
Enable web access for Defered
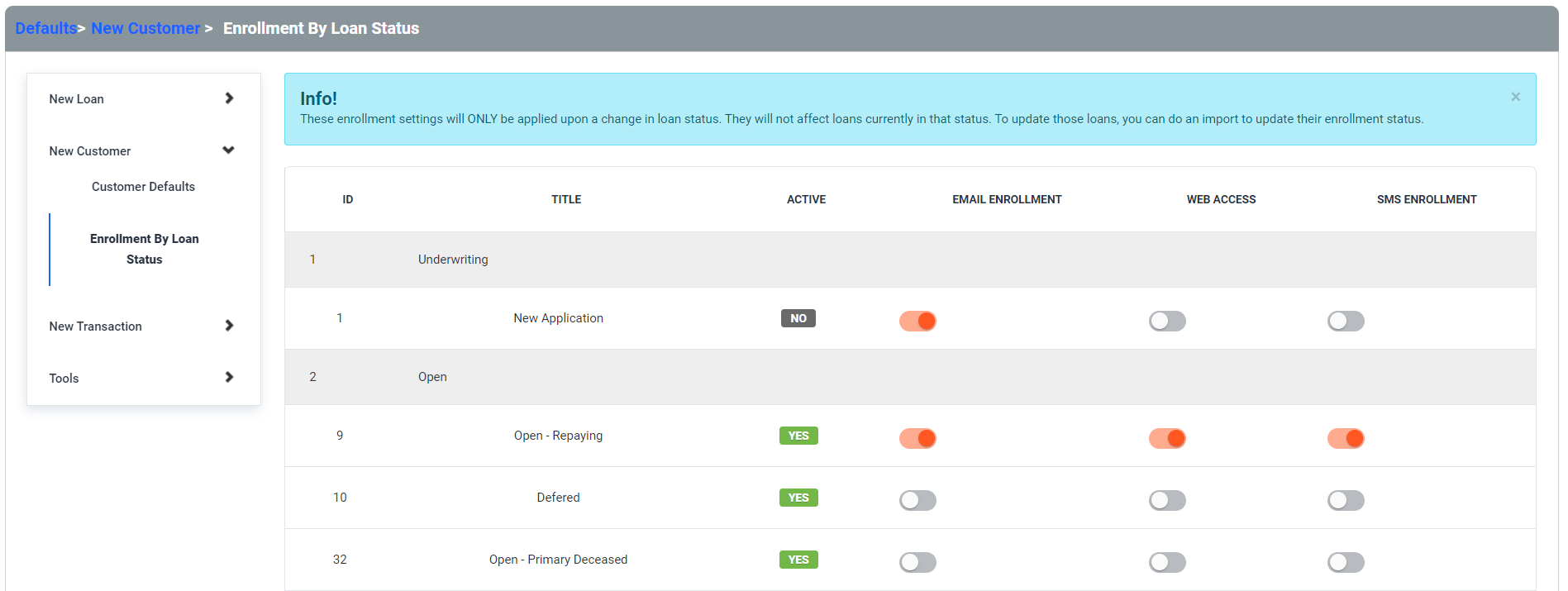point(1167,500)
